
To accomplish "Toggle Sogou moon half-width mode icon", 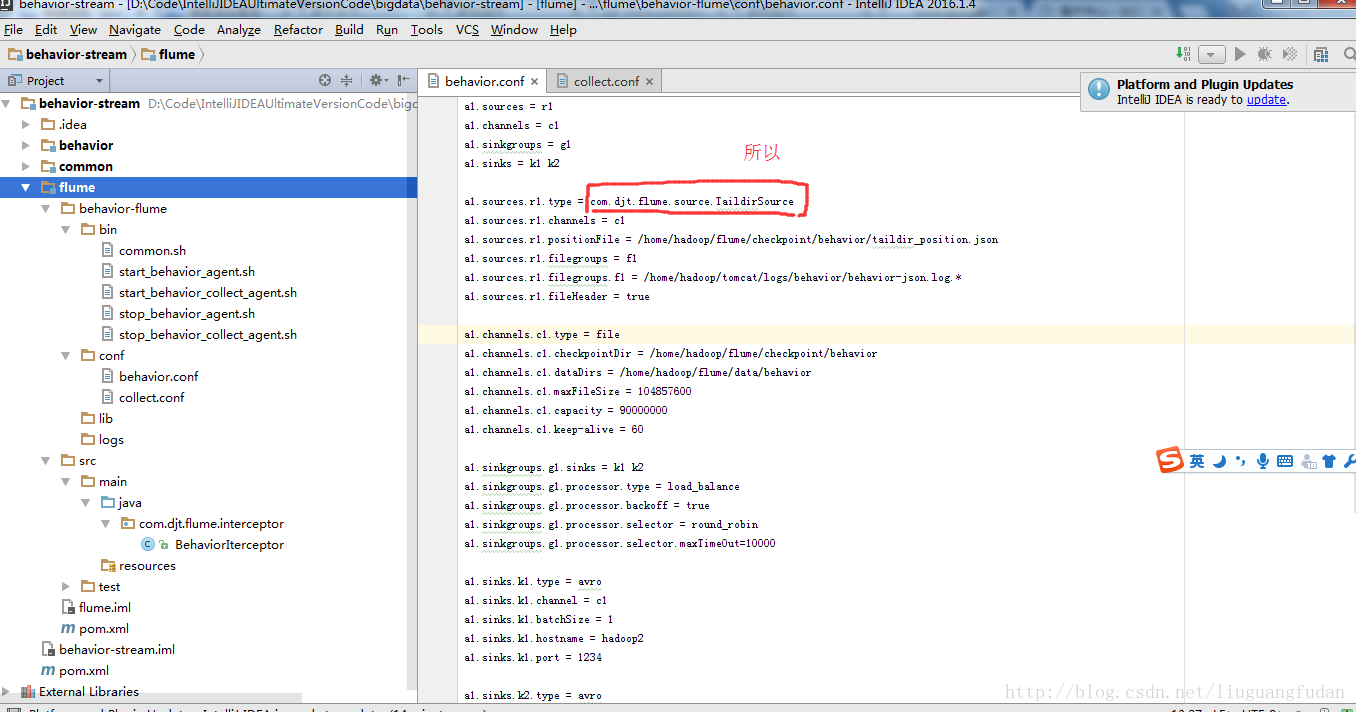I will pyautogui.click(x=1220, y=461).
